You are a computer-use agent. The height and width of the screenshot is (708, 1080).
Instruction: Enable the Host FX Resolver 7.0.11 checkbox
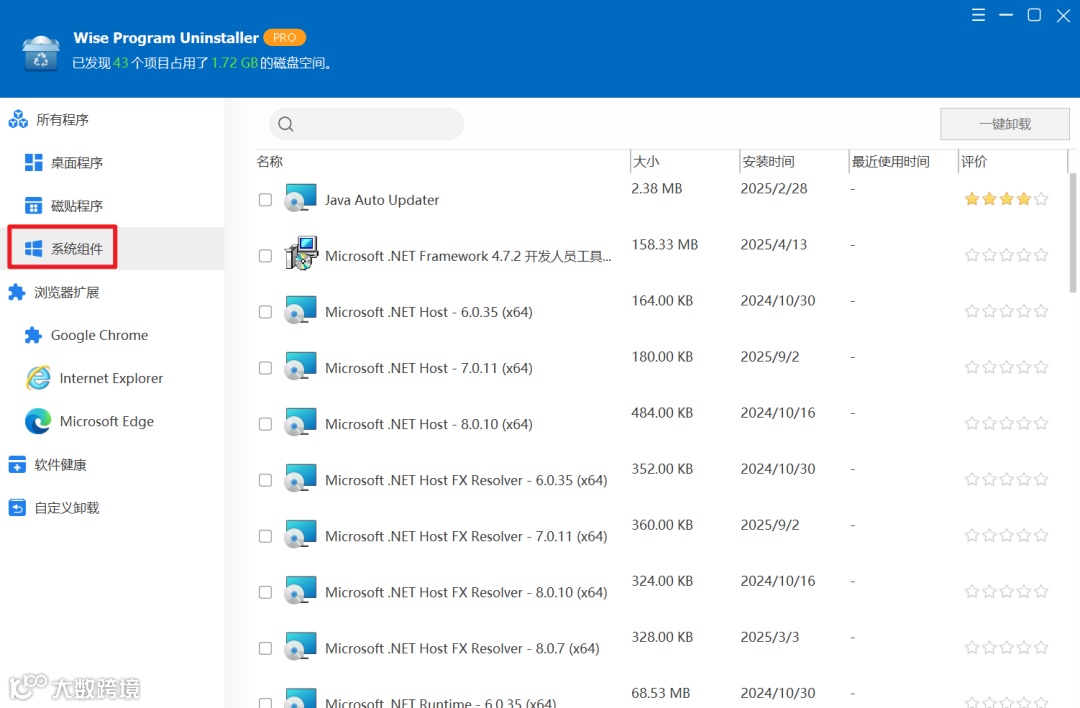tap(265, 537)
